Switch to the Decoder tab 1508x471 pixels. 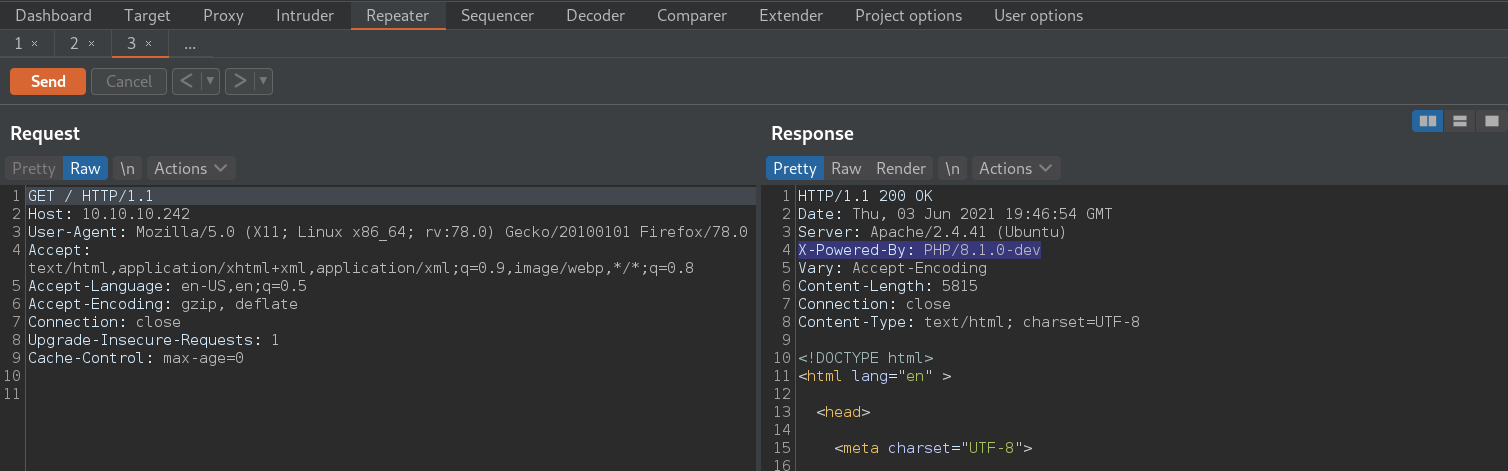click(x=596, y=15)
